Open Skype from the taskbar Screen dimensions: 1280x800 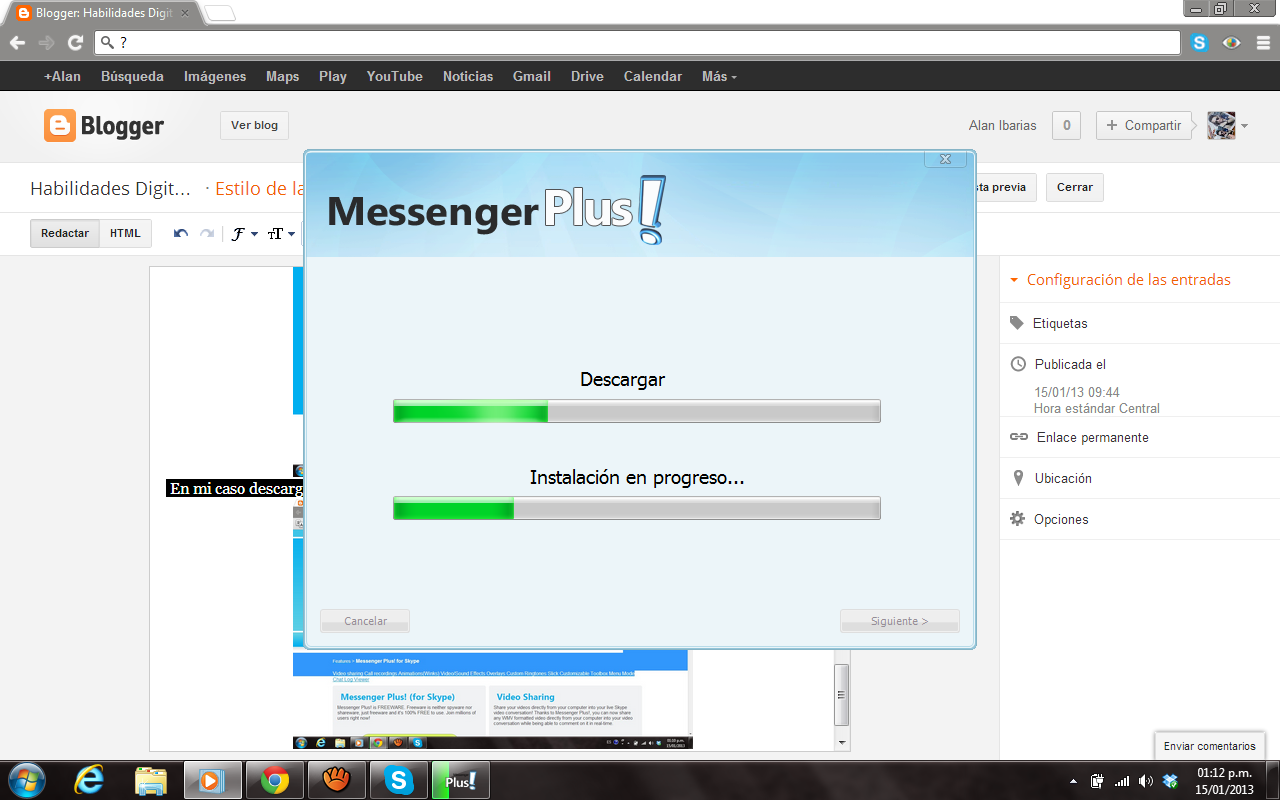(398, 780)
